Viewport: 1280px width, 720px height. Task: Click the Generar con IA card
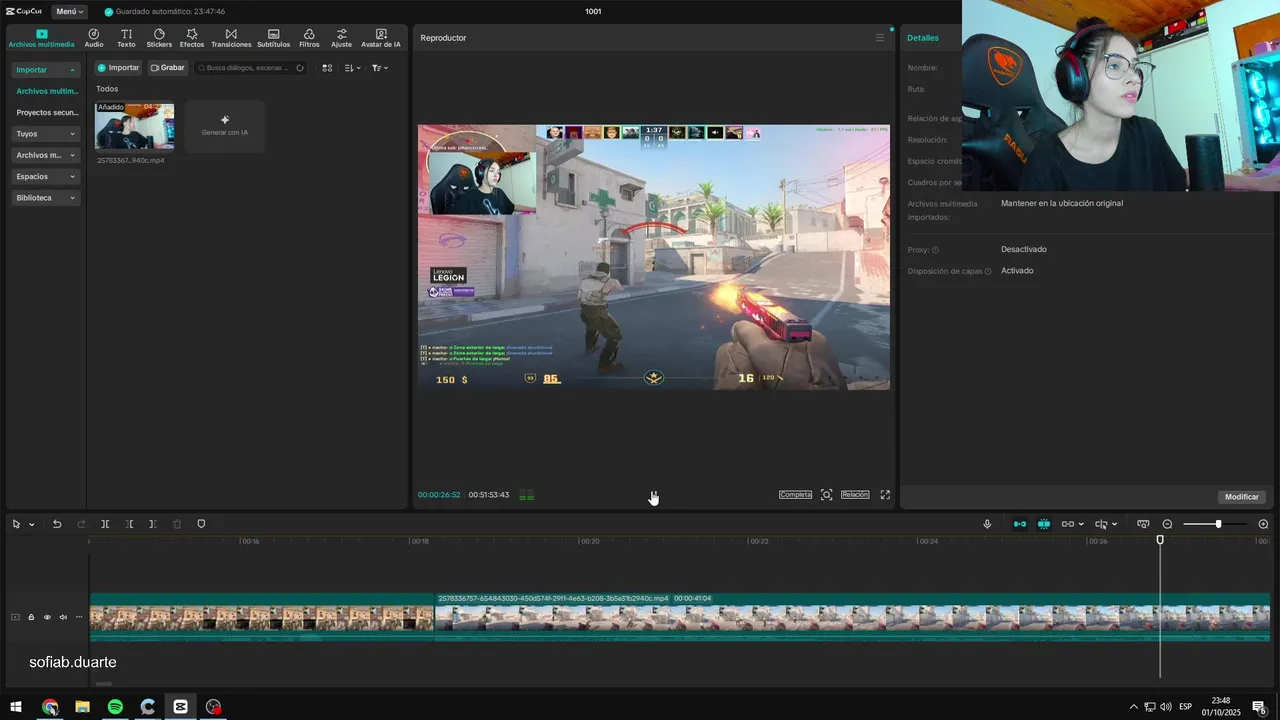click(x=225, y=126)
